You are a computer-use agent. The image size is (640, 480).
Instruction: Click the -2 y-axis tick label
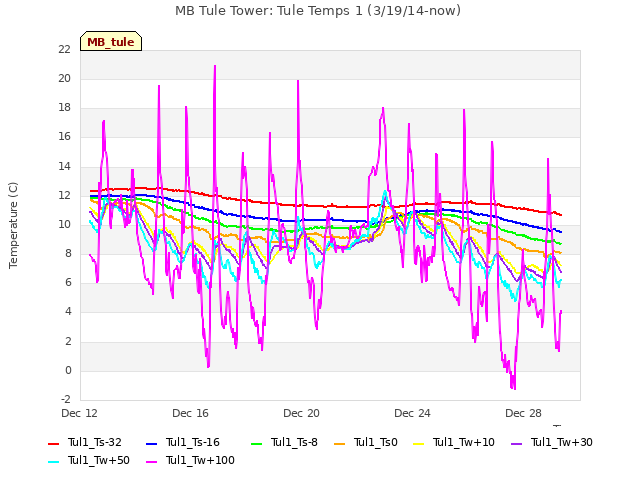(x=66, y=400)
